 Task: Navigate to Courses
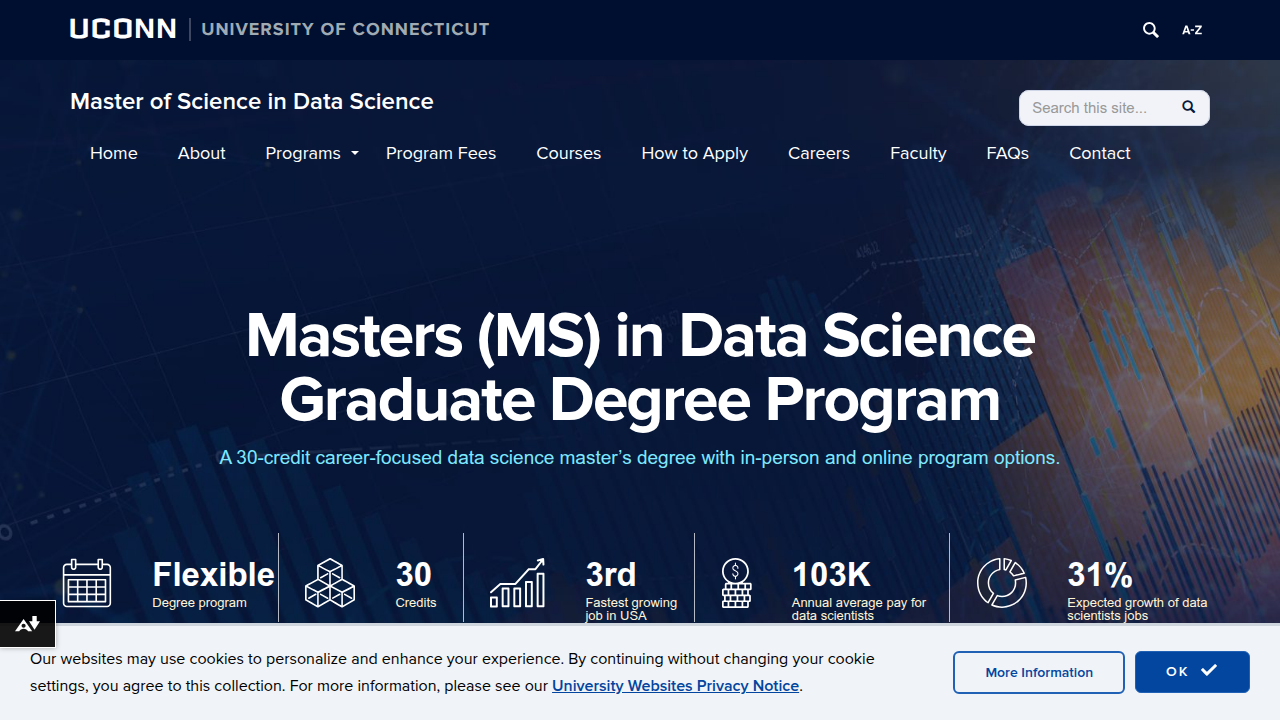(x=569, y=153)
